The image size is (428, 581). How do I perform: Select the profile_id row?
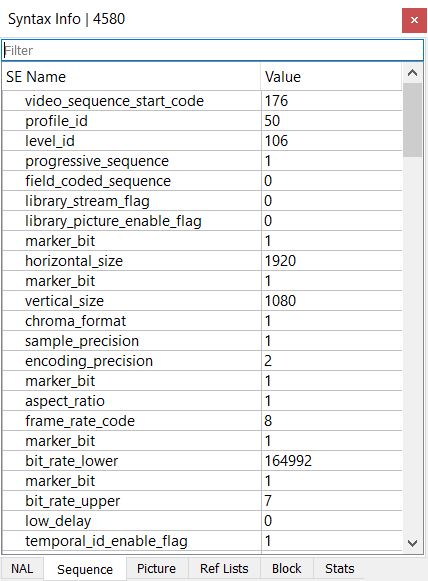coord(202,121)
